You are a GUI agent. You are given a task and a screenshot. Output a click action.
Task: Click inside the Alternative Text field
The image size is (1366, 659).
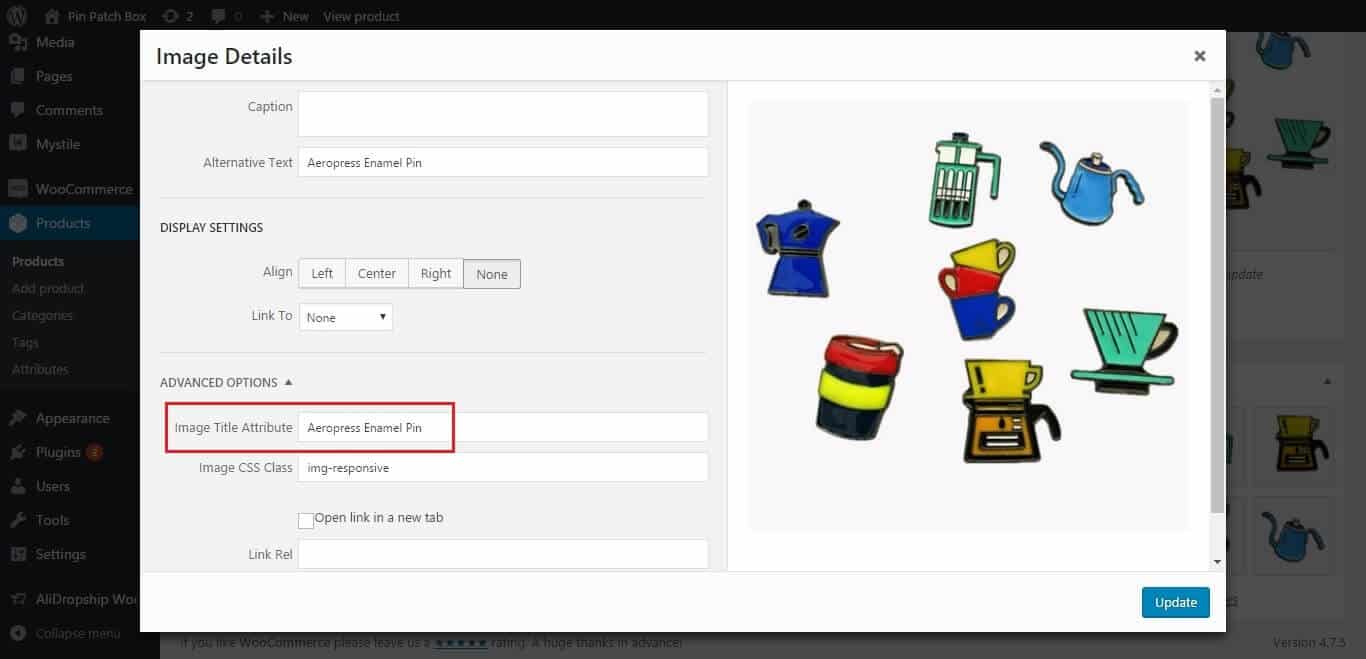(502, 161)
